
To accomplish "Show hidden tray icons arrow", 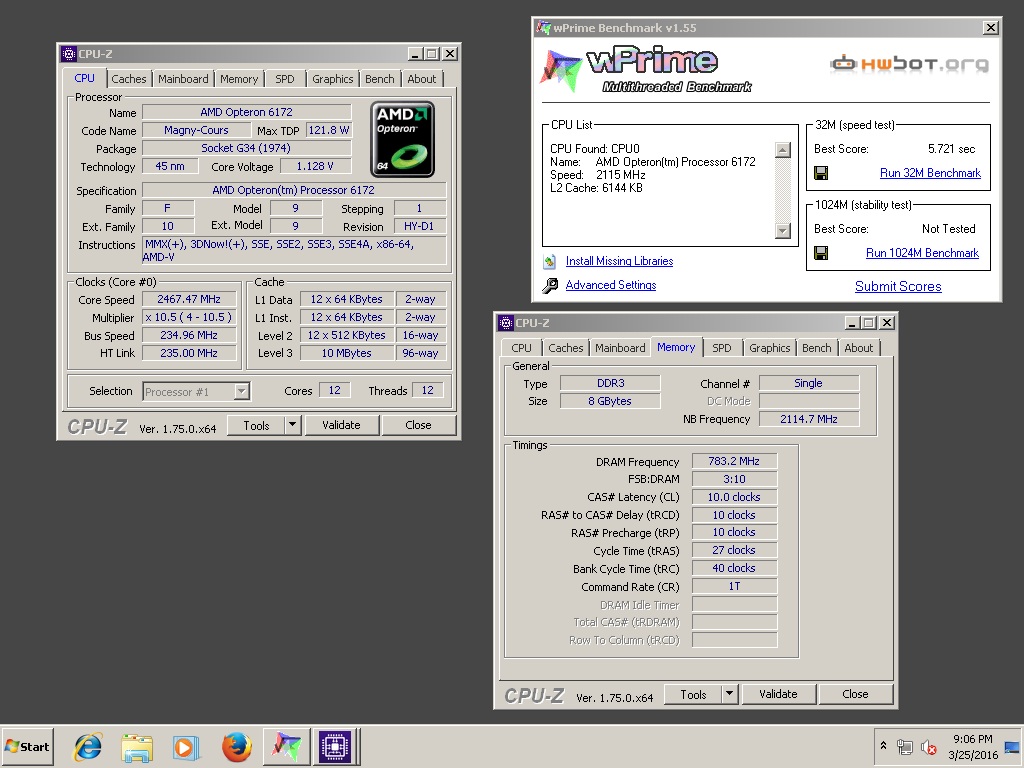I will click(883, 745).
